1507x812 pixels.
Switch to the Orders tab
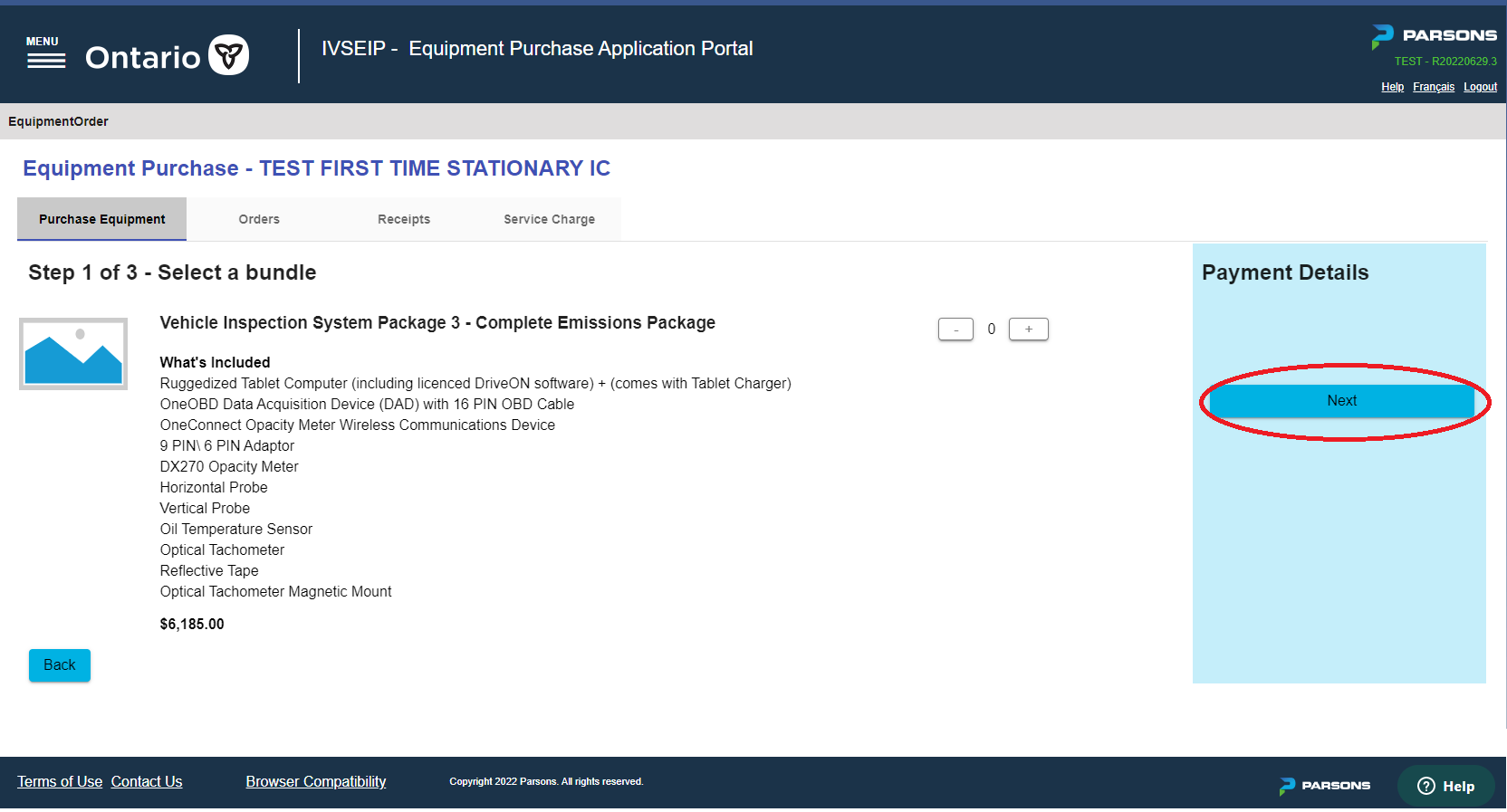[x=259, y=219]
